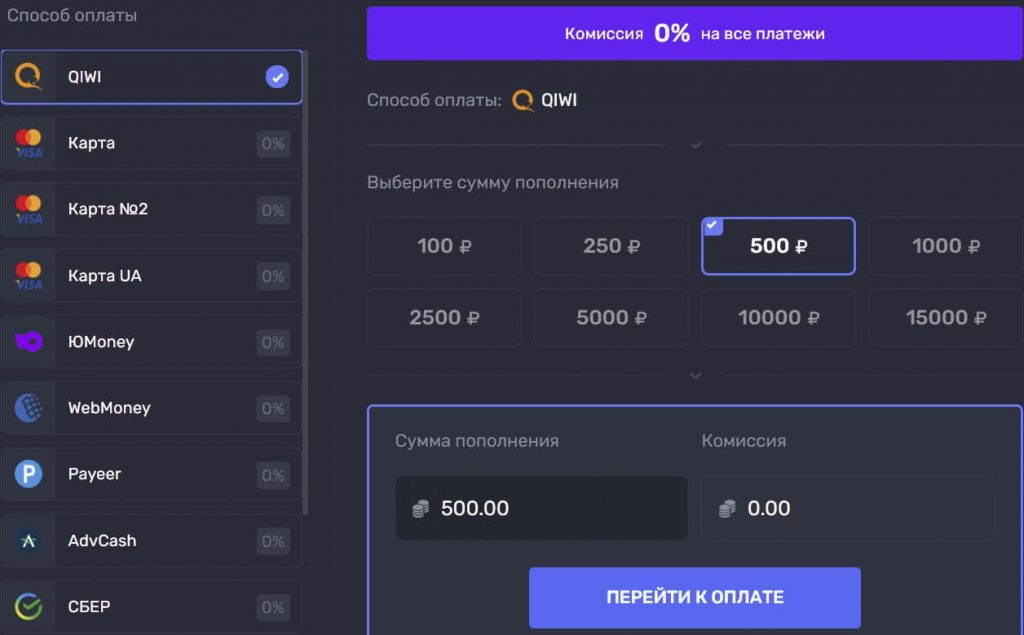Select the 500 ₽ amount option
This screenshot has width=1024, height=635.
[777, 245]
